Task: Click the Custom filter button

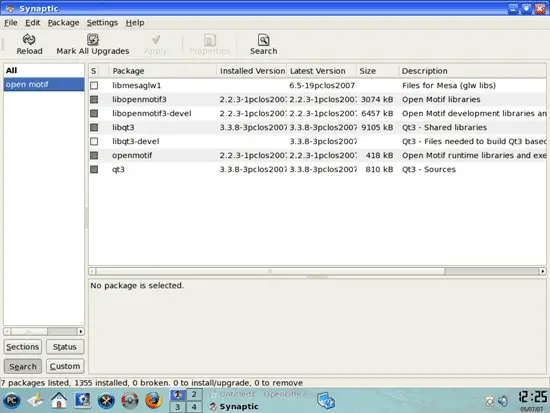Action: pos(65,366)
